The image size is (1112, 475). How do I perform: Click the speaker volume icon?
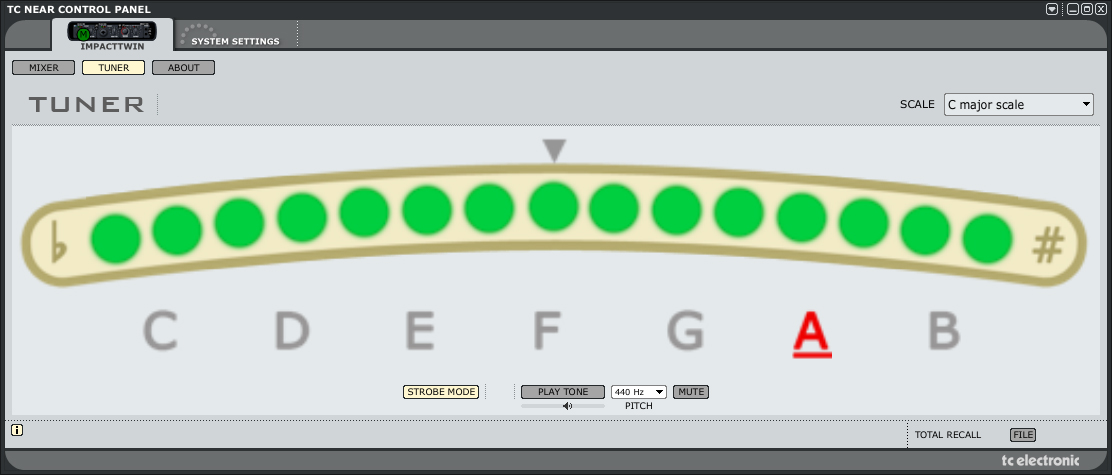567,406
